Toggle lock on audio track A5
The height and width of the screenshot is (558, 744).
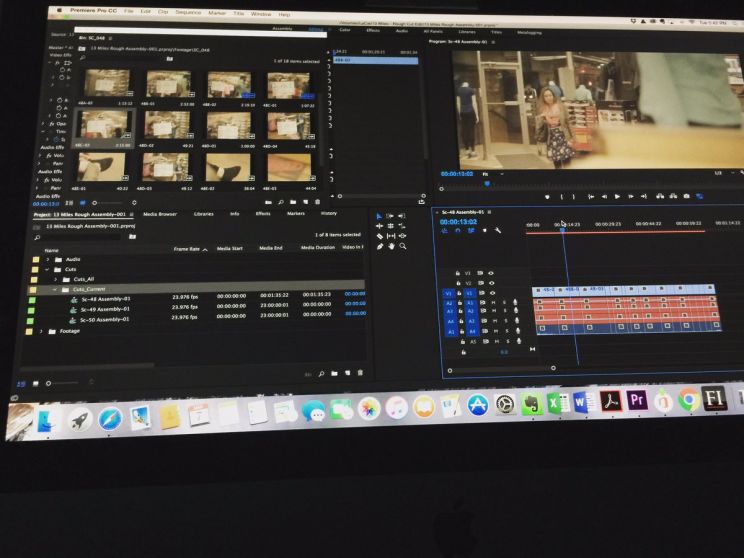(x=463, y=342)
